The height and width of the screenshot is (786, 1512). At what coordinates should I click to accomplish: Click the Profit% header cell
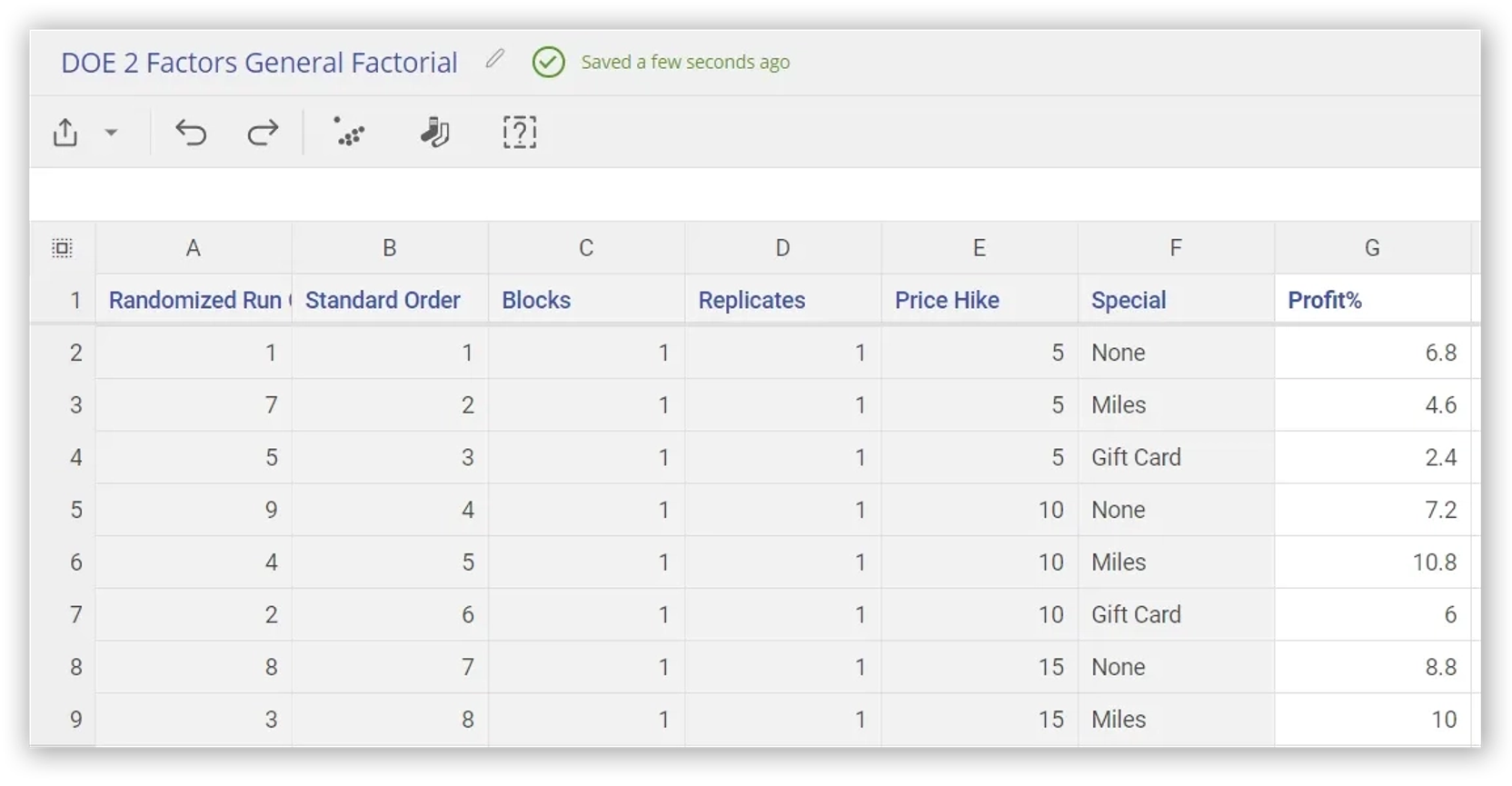click(1372, 300)
